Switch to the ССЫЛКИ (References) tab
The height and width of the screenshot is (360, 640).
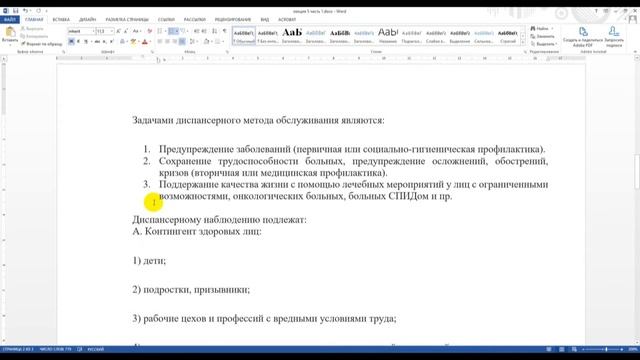tap(166, 20)
